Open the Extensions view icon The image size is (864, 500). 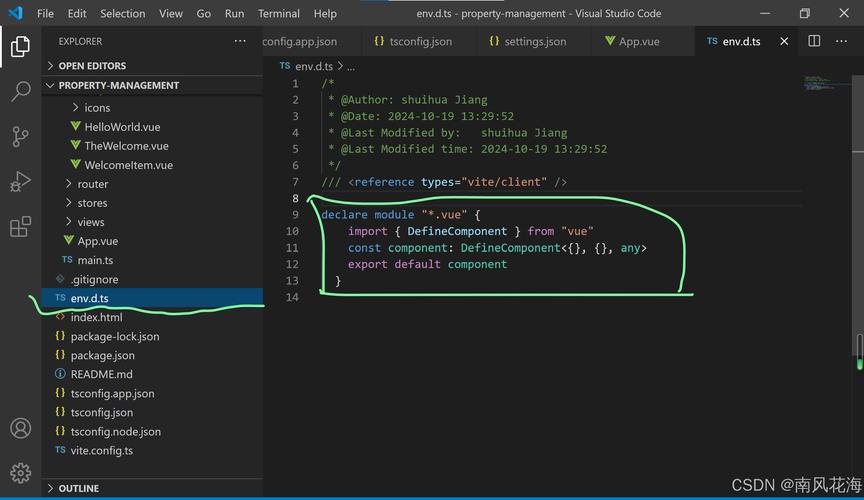(20, 227)
